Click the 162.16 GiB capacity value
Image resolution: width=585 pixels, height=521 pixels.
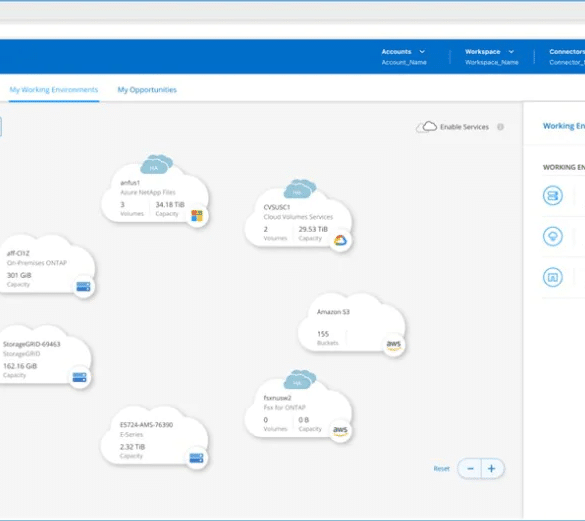[x=20, y=366]
